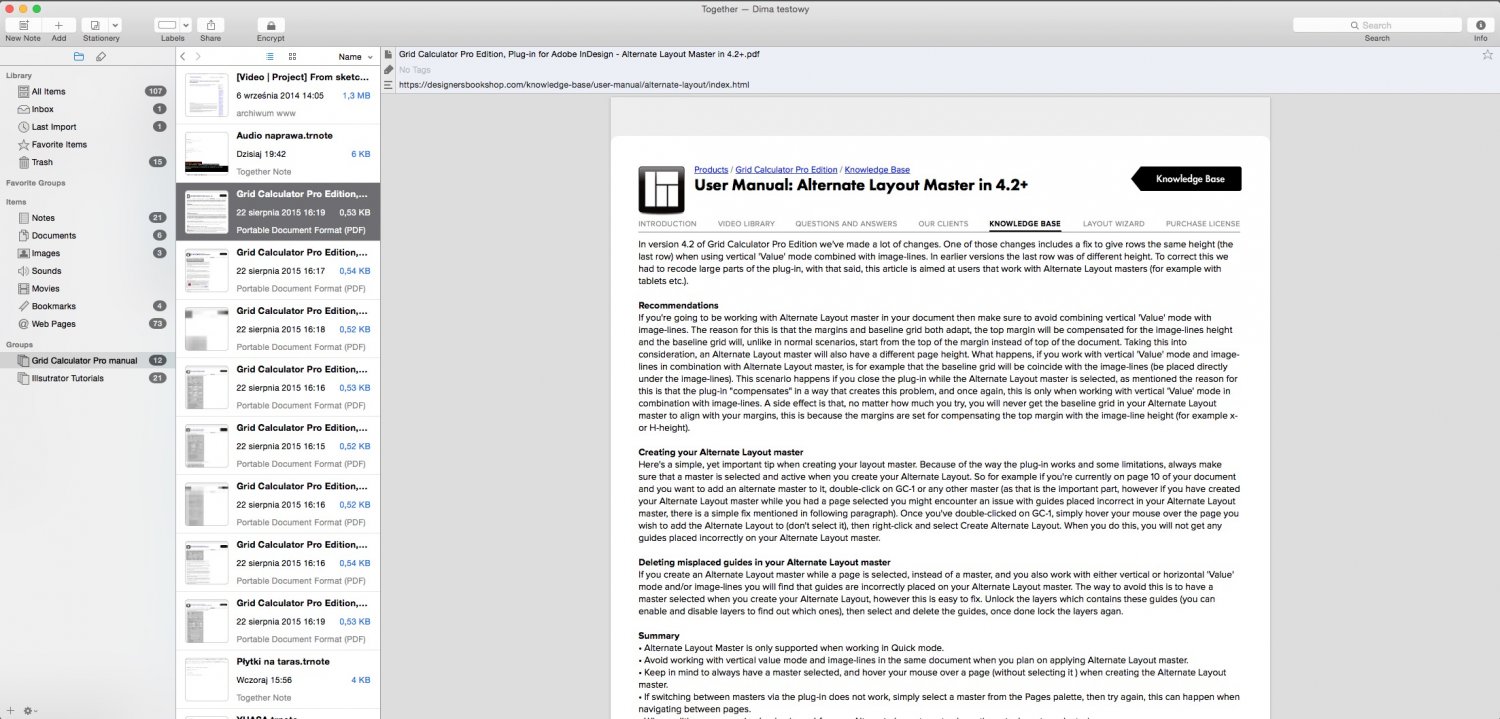1500x719 pixels.
Task: Select the Notes item type
Action: click(x=87, y=217)
